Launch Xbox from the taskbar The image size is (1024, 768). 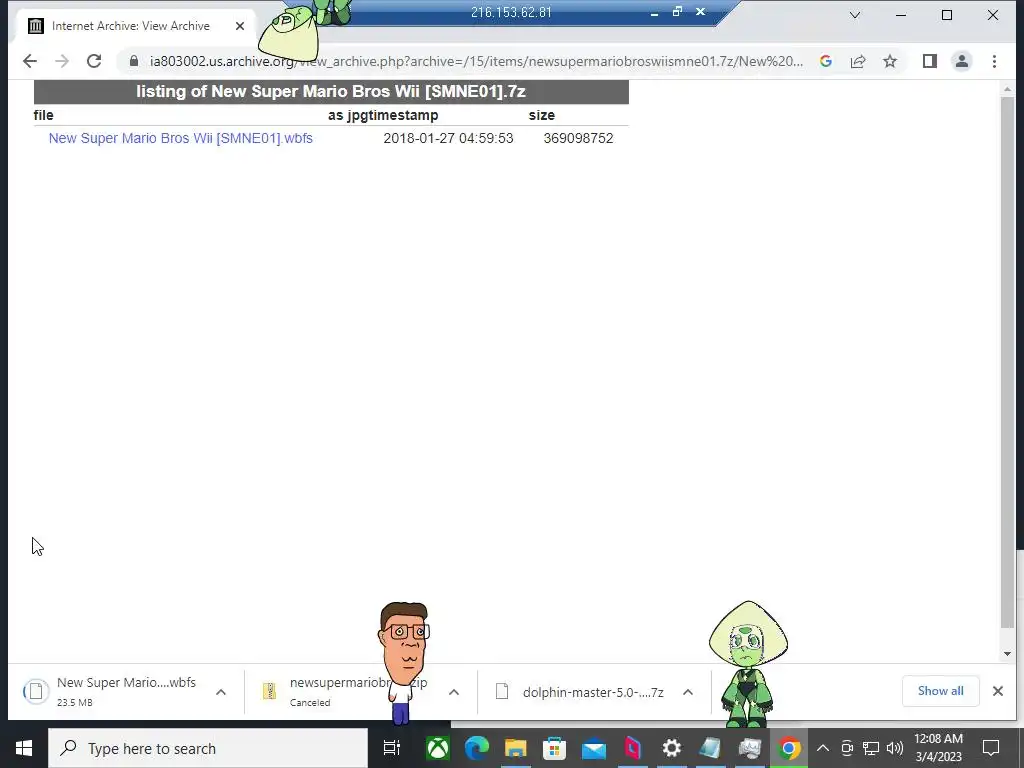(x=438, y=748)
